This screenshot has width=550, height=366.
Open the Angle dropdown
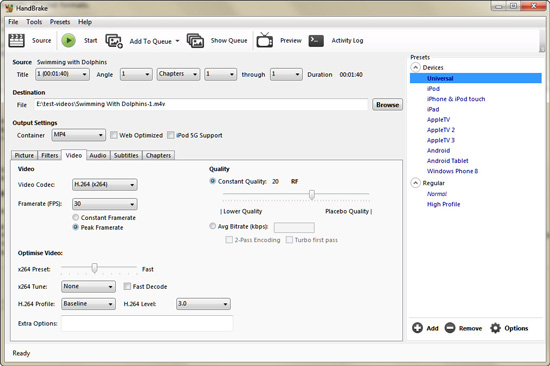tap(136, 74)
